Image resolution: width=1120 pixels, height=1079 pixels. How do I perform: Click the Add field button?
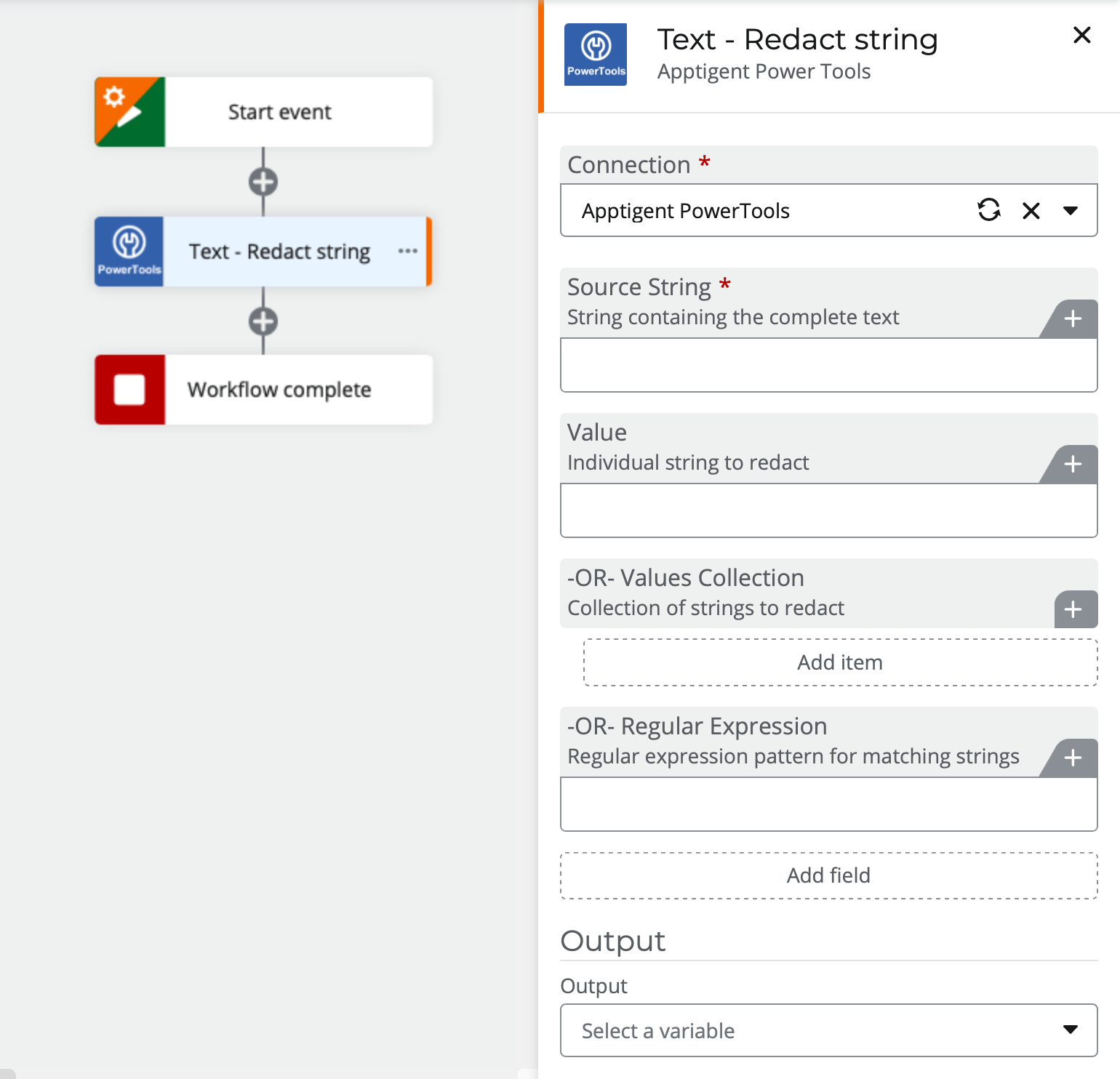point(828,875)
